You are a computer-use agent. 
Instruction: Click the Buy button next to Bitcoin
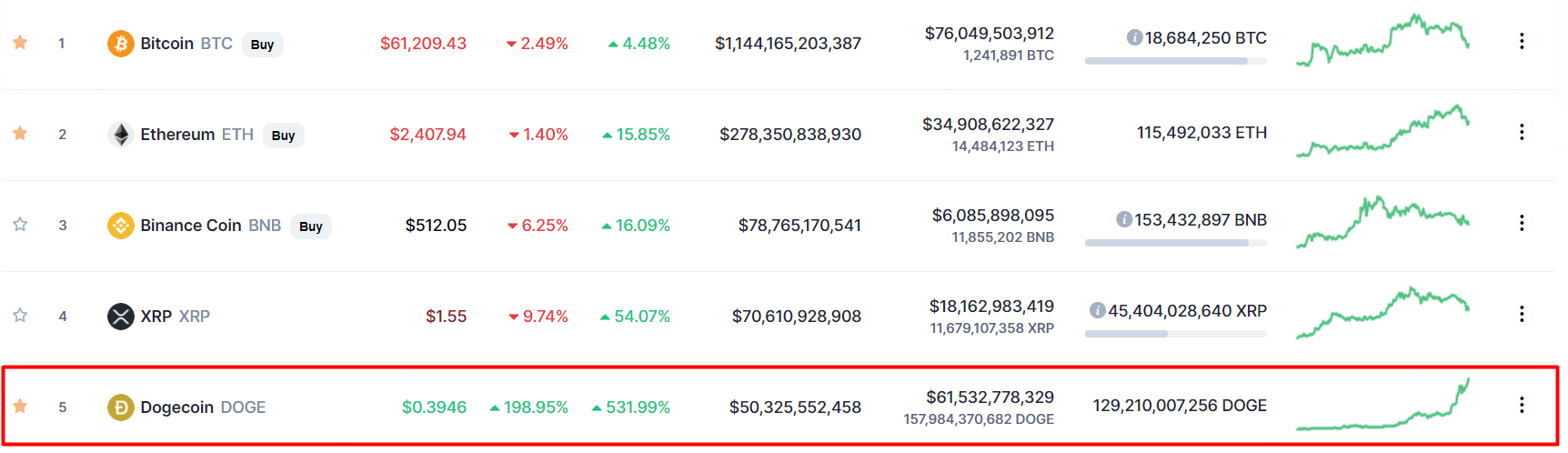pos(263,44)
